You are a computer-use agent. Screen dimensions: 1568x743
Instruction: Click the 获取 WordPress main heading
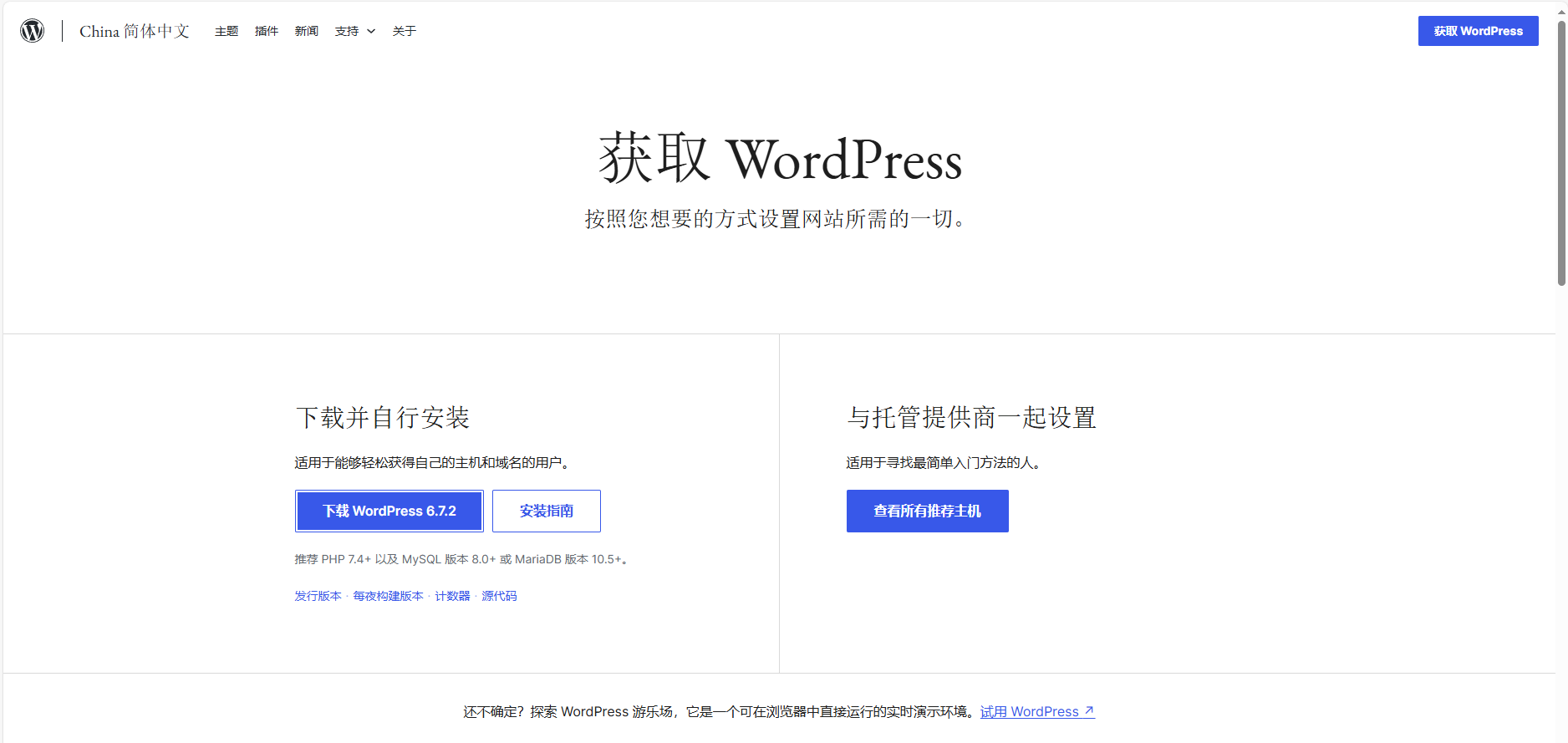[x=781, y=158]
